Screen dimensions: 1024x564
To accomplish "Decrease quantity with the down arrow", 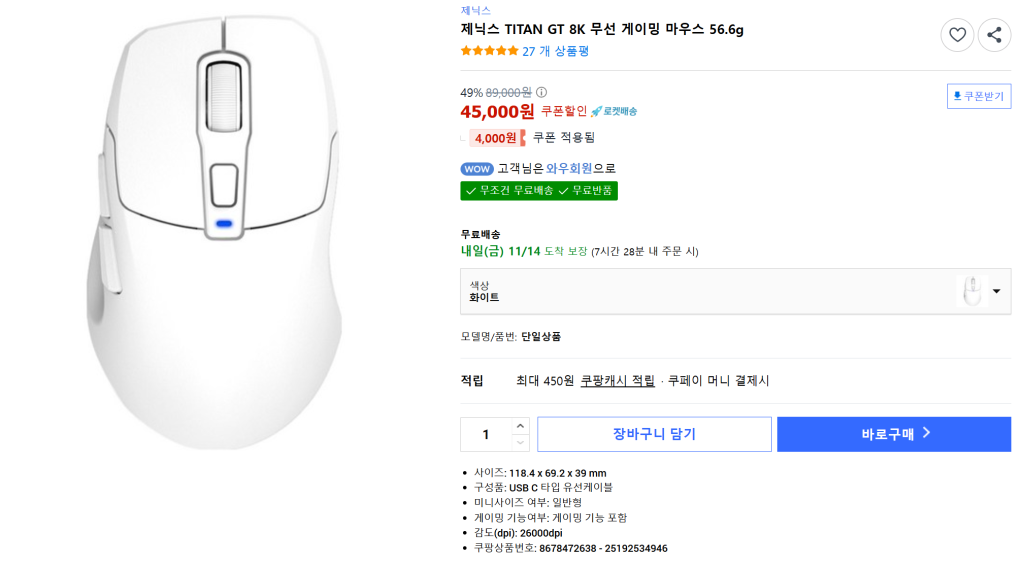I will [x=520, y=442].
